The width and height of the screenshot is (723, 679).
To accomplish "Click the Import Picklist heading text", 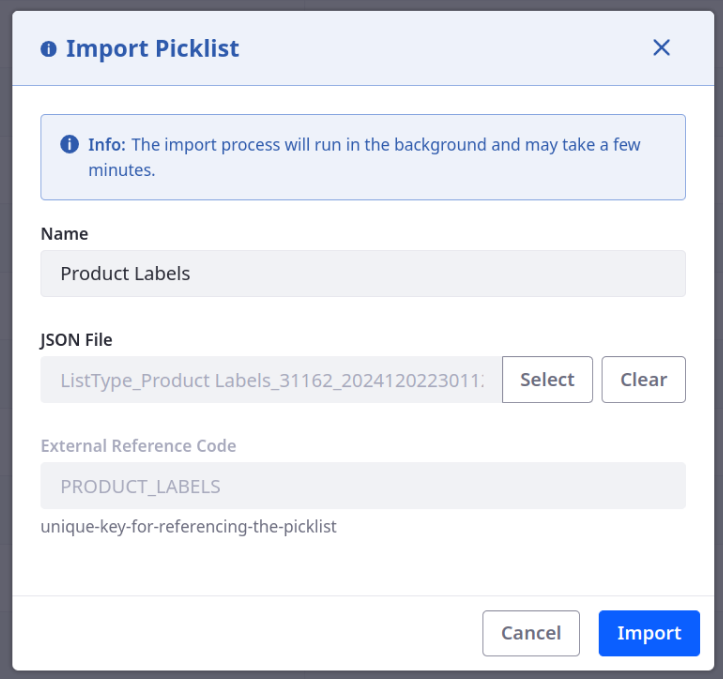I will [153, 49].
